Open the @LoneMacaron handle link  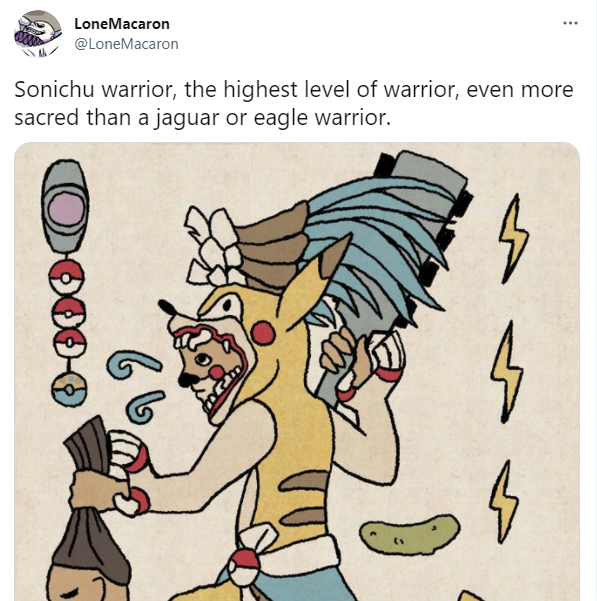tap(126, 44)
